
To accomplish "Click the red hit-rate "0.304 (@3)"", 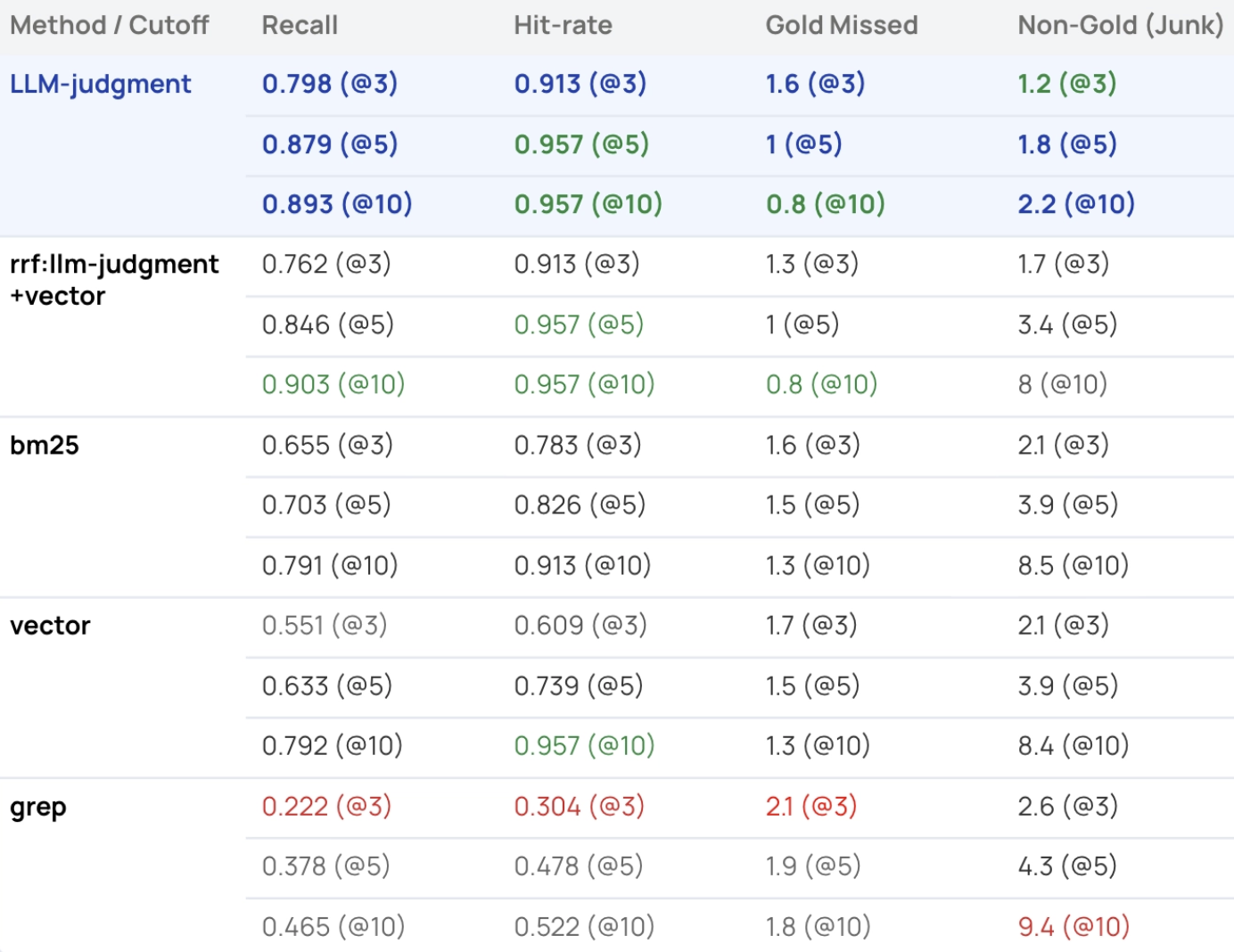I will (580, 806).
